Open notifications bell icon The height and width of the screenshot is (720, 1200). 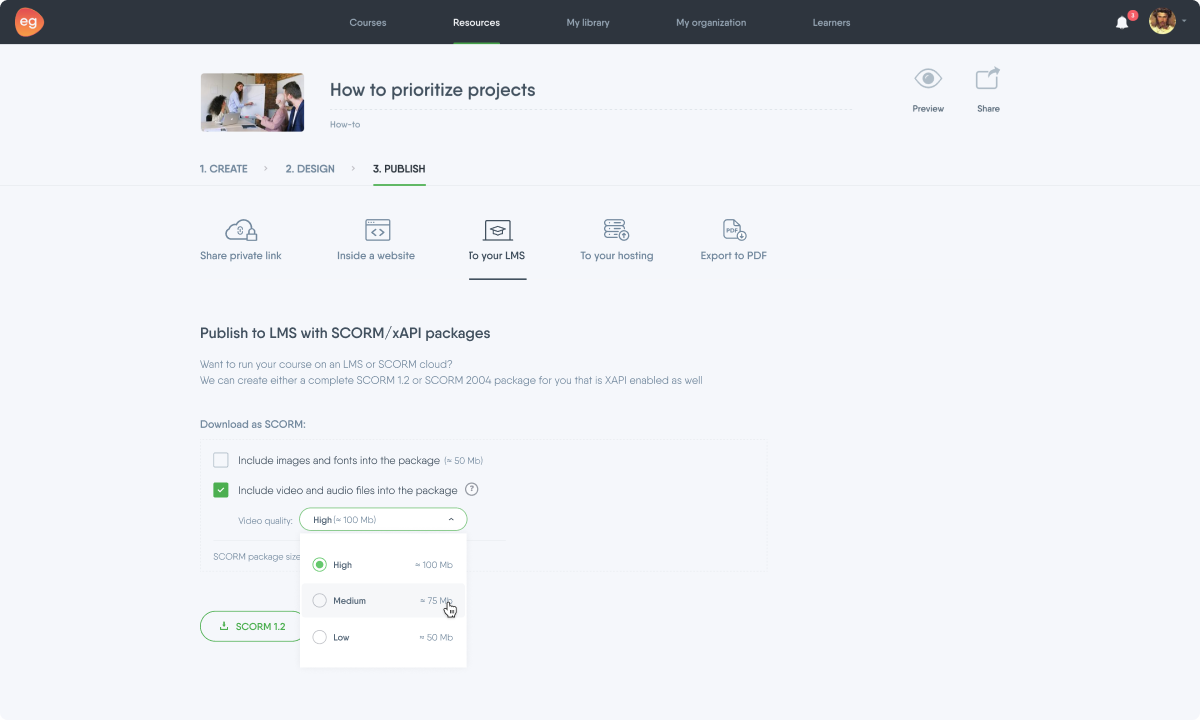point(1122,23)
